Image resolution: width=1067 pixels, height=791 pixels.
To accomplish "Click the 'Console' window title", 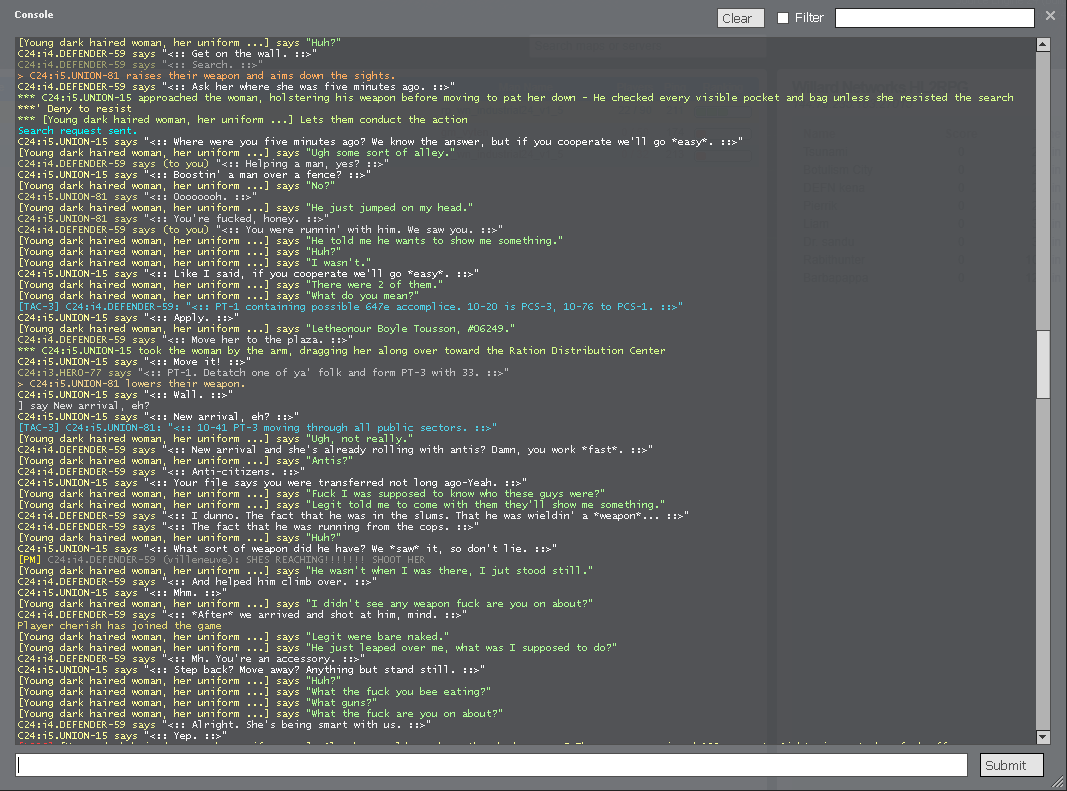I will click(34, 14).
